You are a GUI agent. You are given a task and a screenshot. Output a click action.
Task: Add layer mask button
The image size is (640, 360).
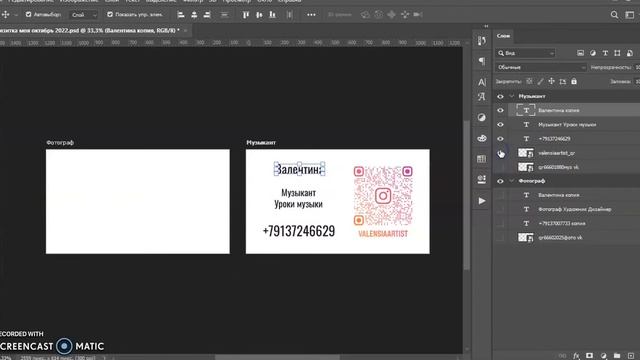589,356
